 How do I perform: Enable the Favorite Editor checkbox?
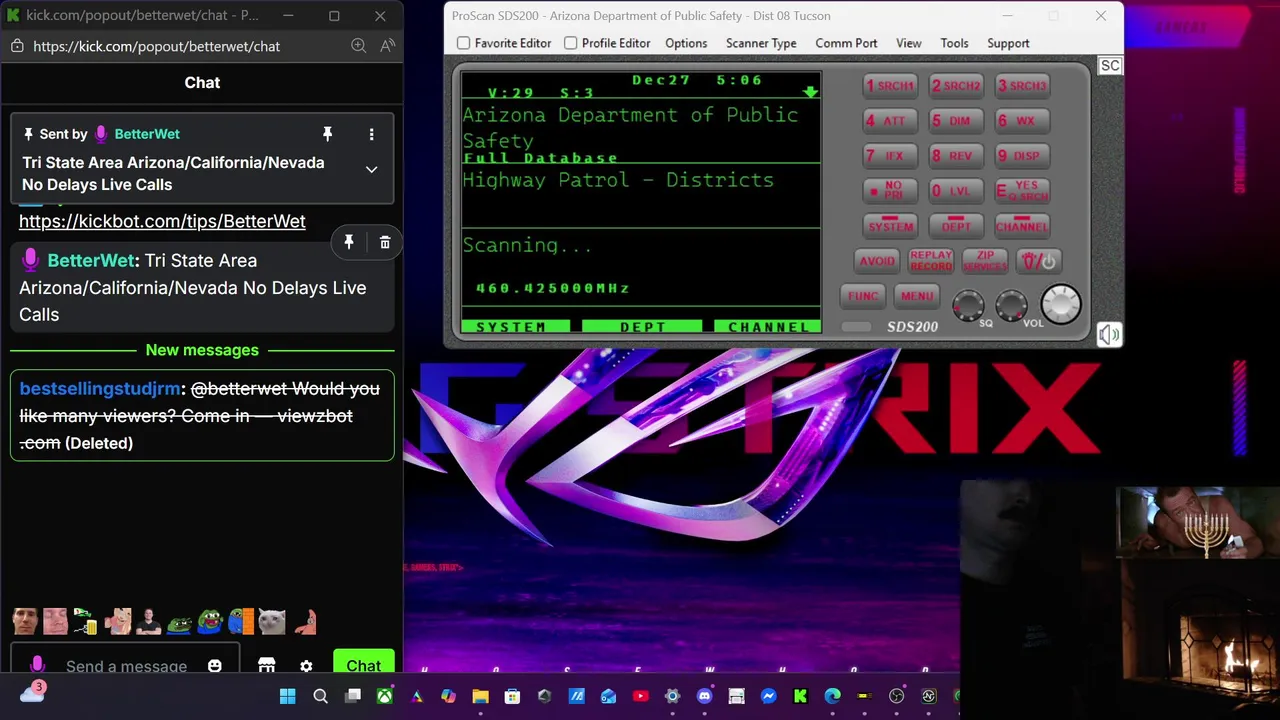tap(463, 43)
